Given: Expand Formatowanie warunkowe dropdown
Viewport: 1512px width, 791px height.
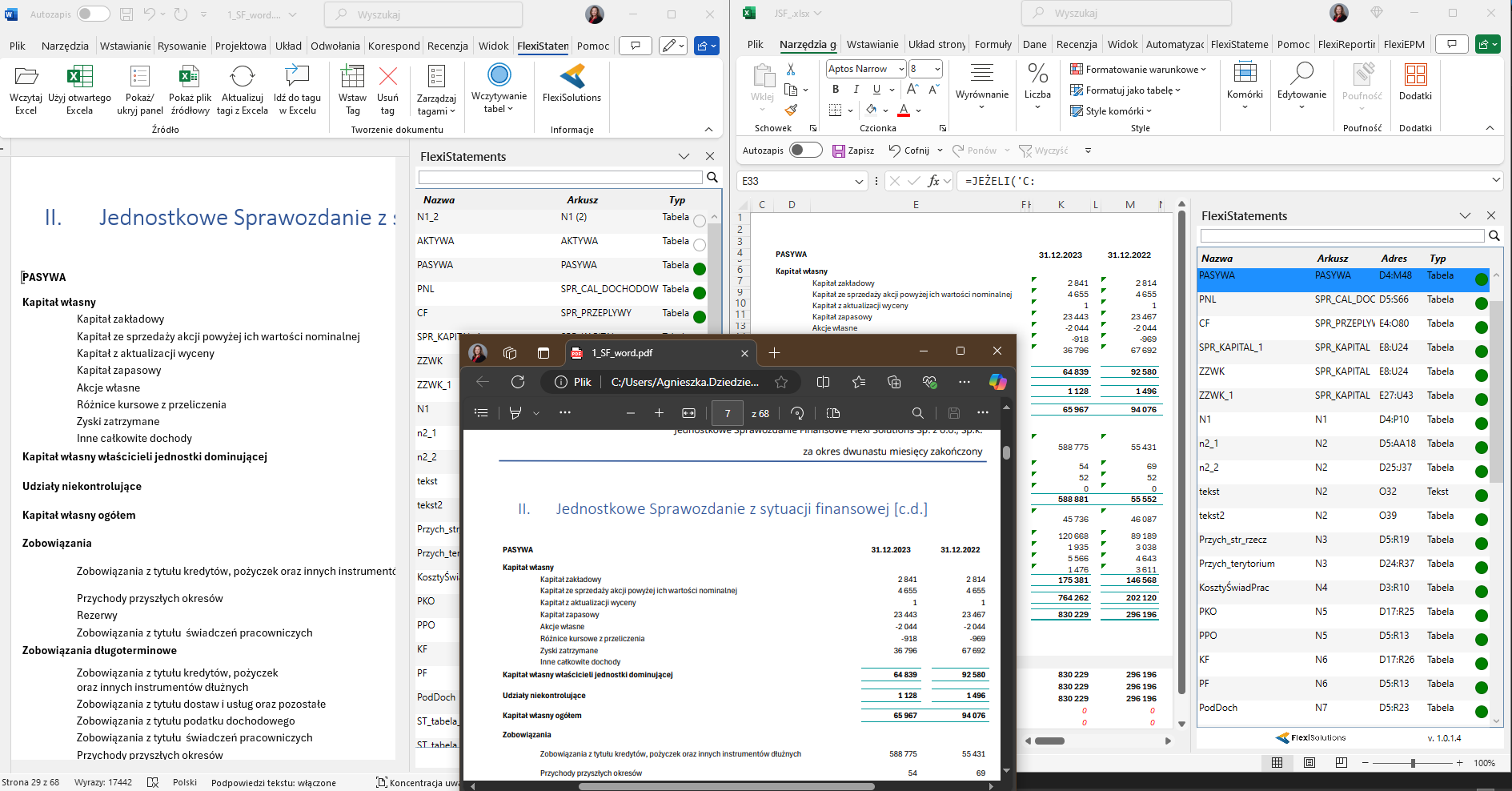Looking at the screenshot, I should click(1137, 70).
